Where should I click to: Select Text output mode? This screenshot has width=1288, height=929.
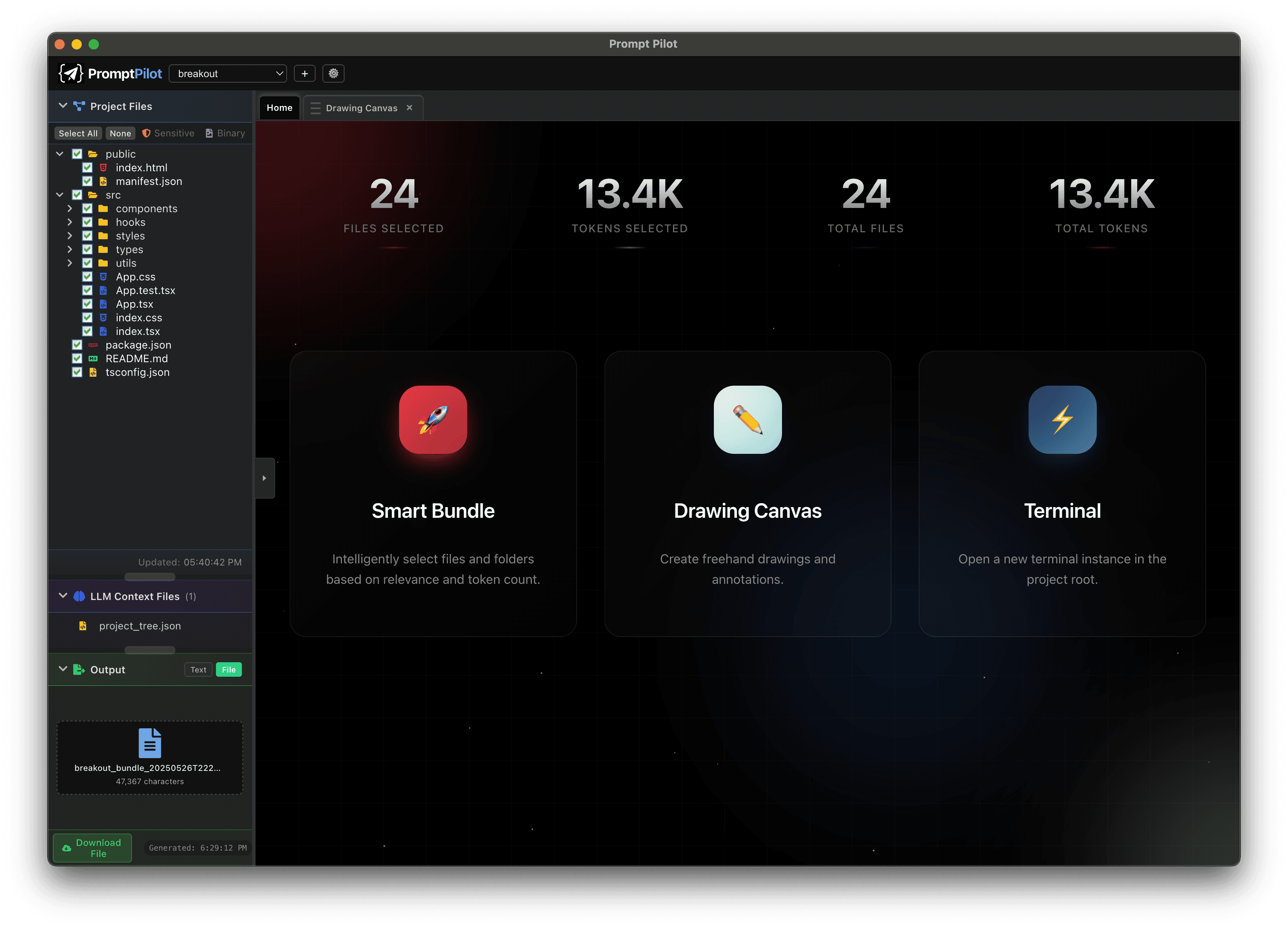(x=198, y=669)
